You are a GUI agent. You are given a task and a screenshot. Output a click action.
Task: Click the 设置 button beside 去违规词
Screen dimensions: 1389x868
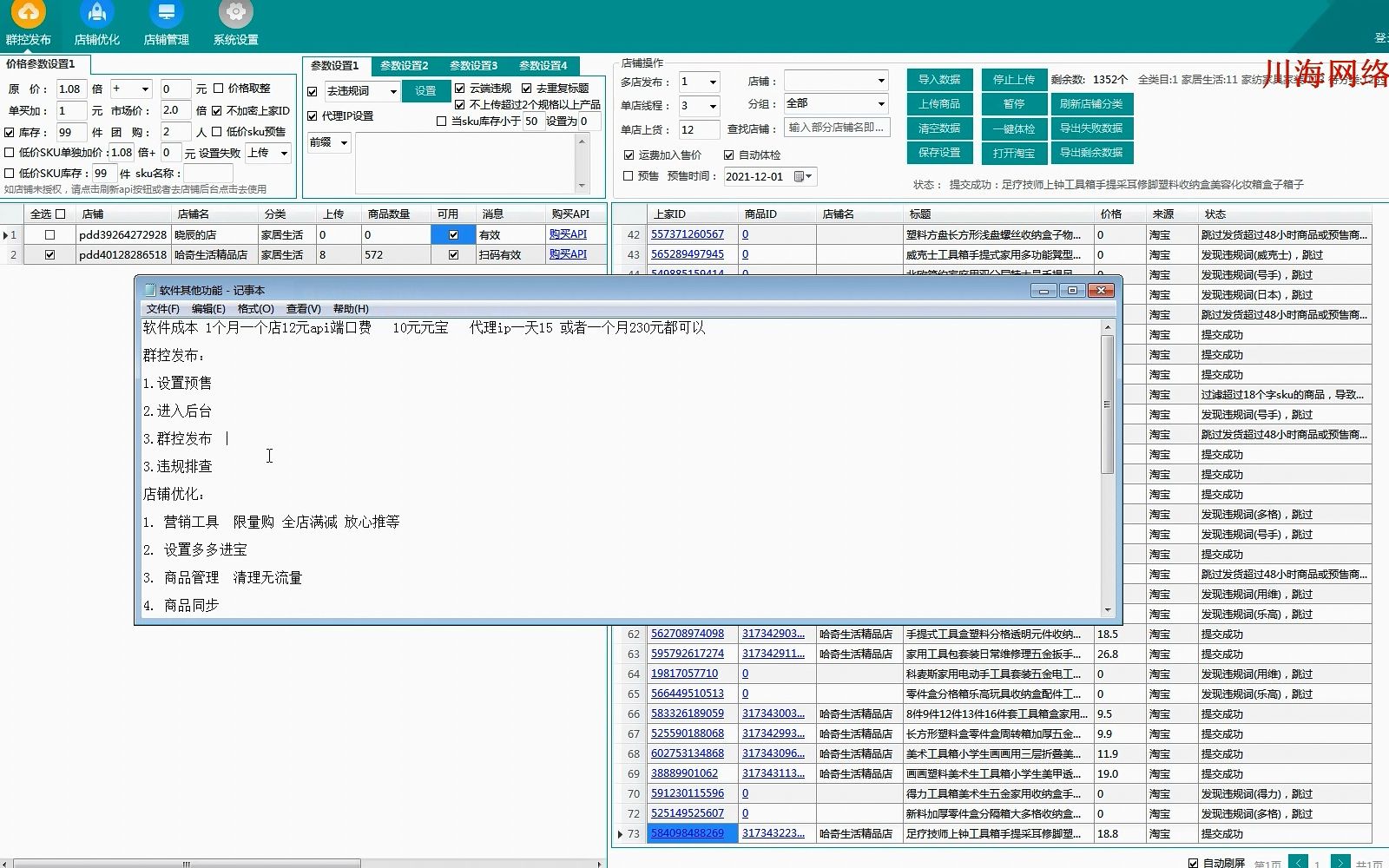pyautogui.click(x=425, y=90)
